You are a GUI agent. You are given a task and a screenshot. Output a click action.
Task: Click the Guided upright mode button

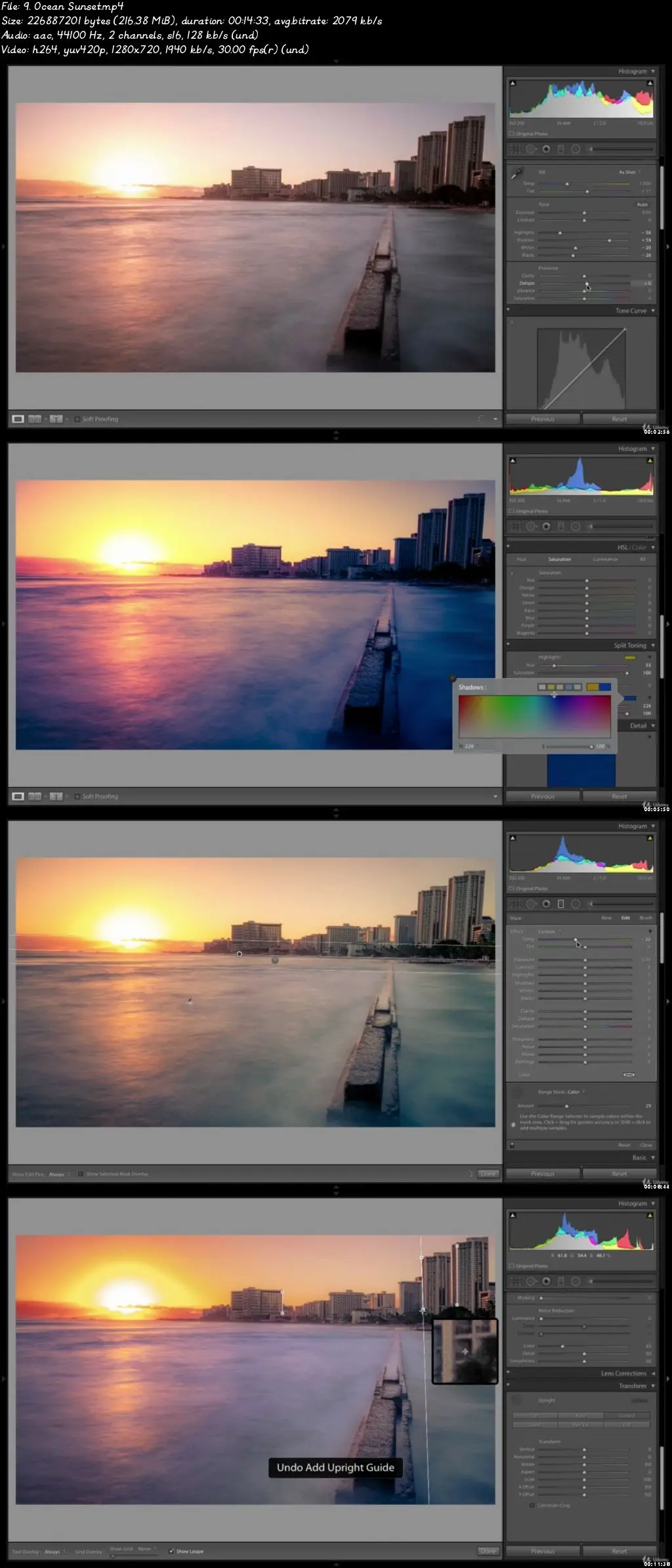[x=627, y=1415]
